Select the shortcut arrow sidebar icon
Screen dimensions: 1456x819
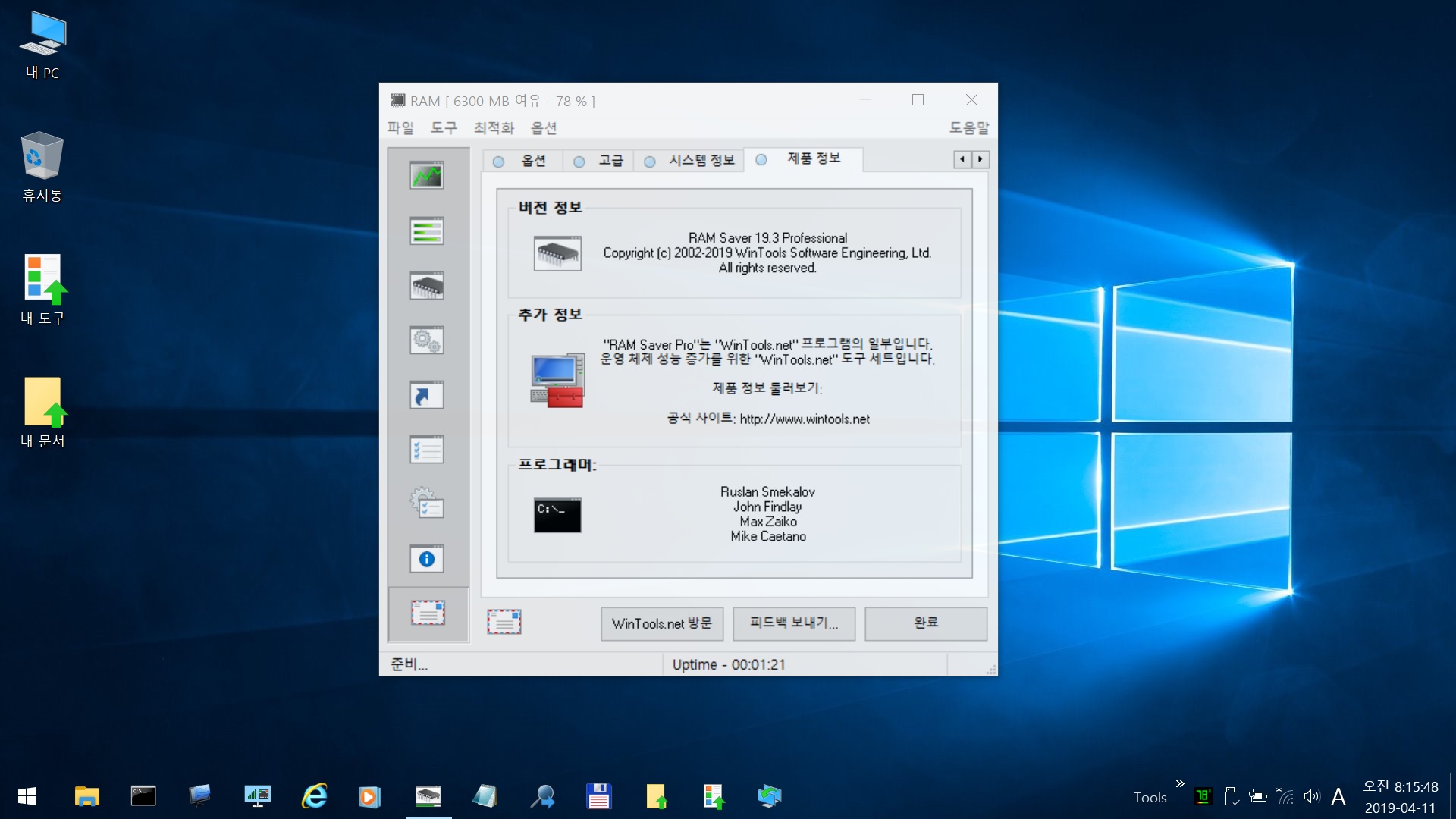[x=427, y=395]
